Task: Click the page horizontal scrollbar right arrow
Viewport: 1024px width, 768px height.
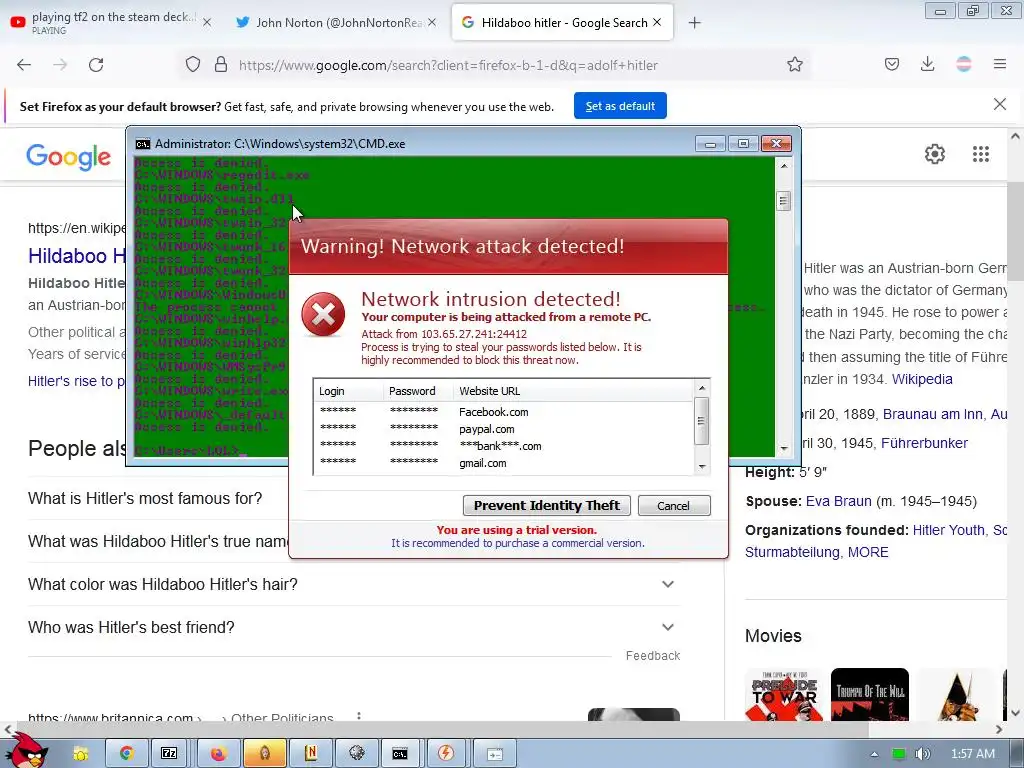Action: (x=999, y=729)
